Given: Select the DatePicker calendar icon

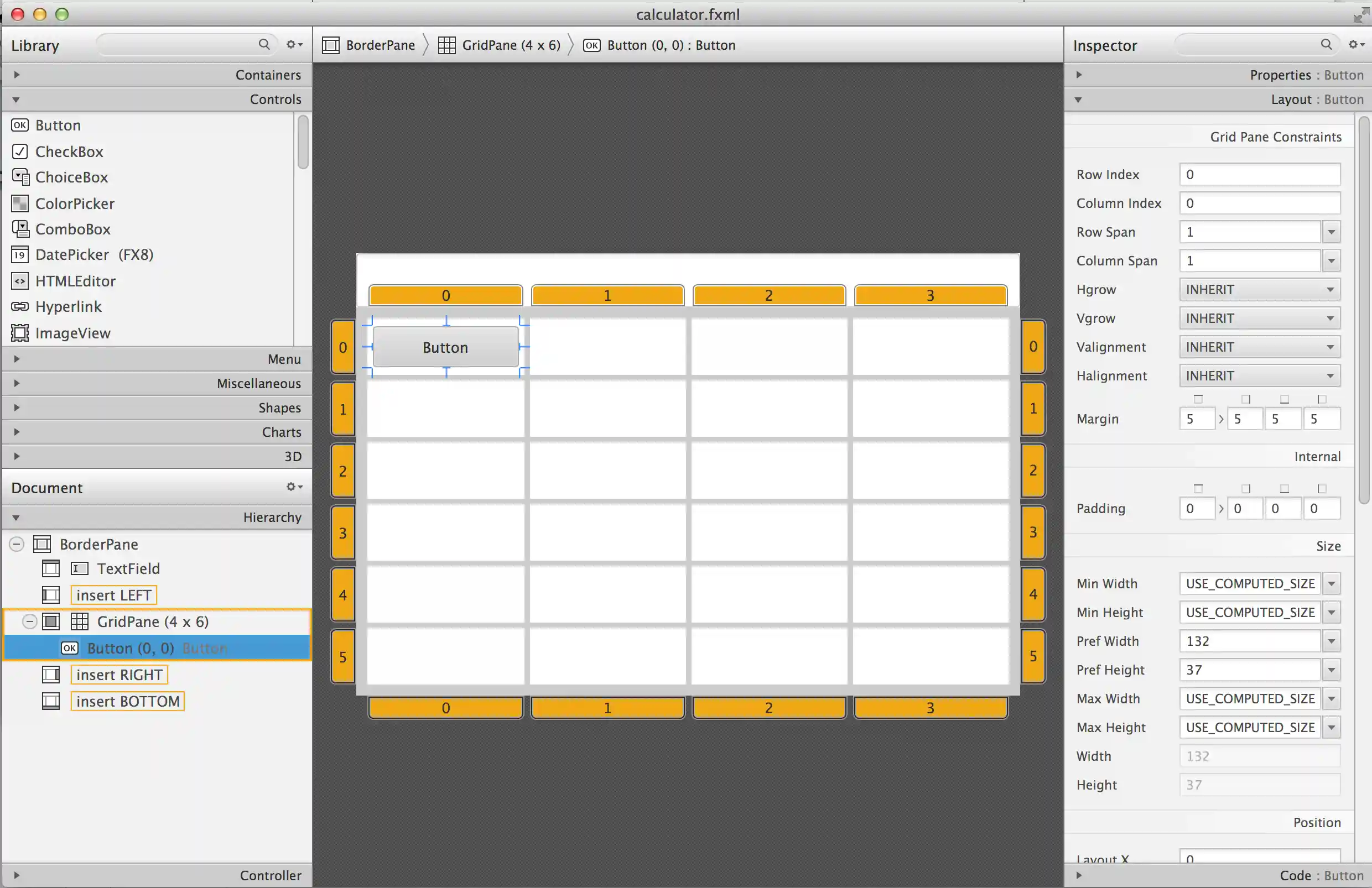Looking at the screenshot, I should (20, 255).
